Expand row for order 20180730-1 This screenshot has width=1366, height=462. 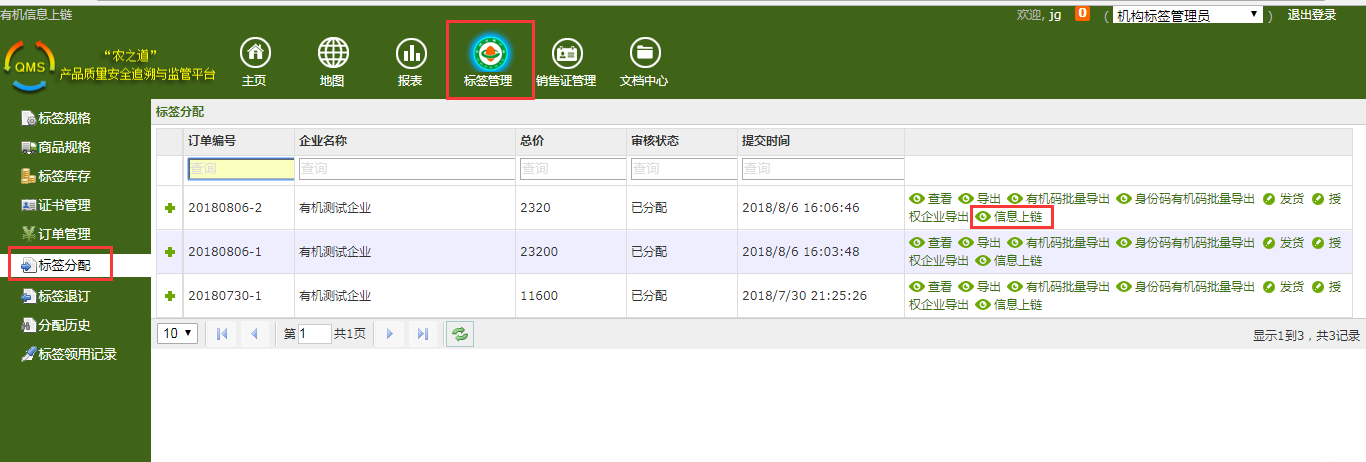click(x=169, y=296)
